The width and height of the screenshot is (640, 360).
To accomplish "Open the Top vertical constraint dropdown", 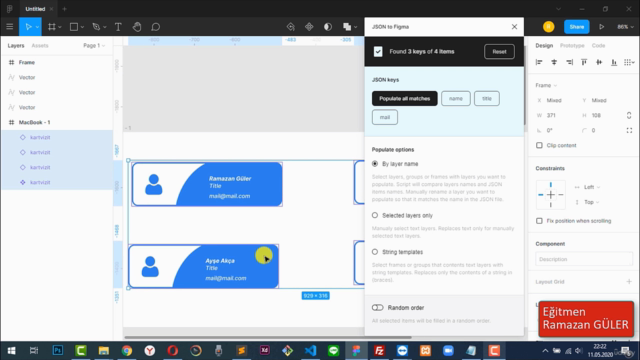I will click(x=591, y=202).
